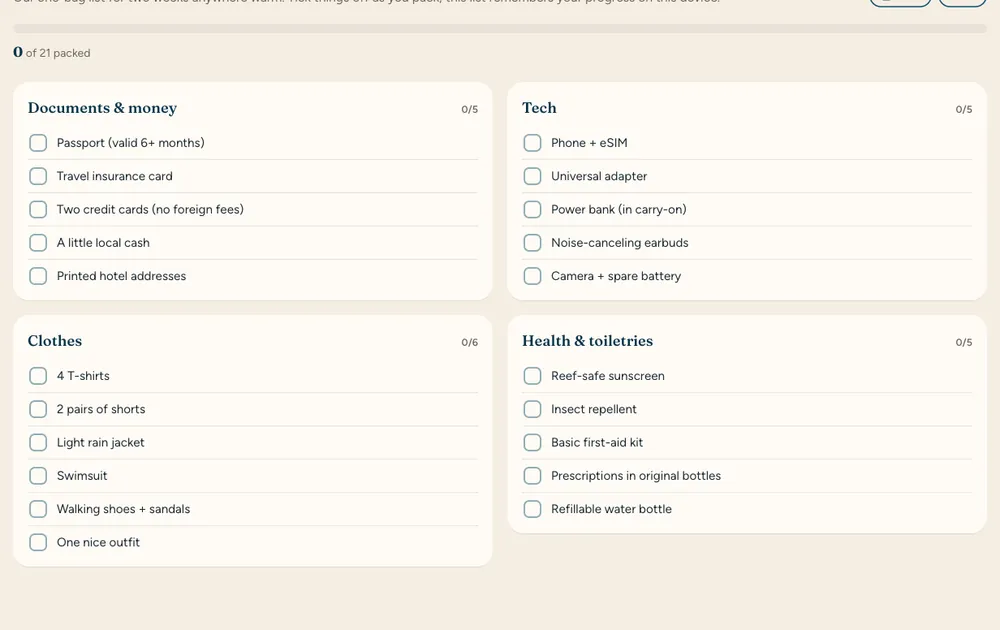Tick the A little local cash box
The width and height of the screenshot is (1000, 630).
(x=38, y=242)
